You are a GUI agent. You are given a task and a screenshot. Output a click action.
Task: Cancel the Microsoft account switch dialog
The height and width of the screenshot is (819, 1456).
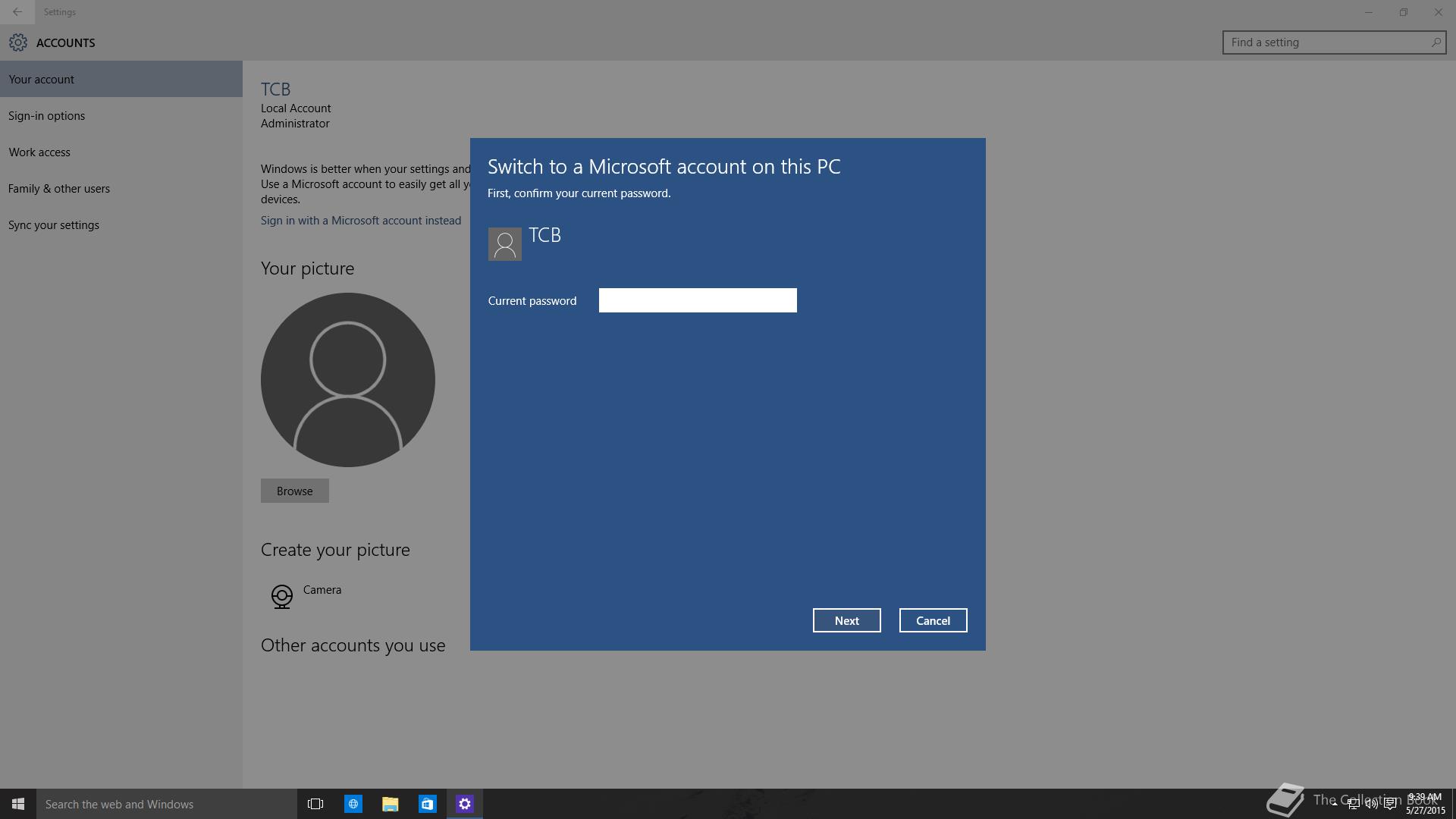[x=933, y=620]
